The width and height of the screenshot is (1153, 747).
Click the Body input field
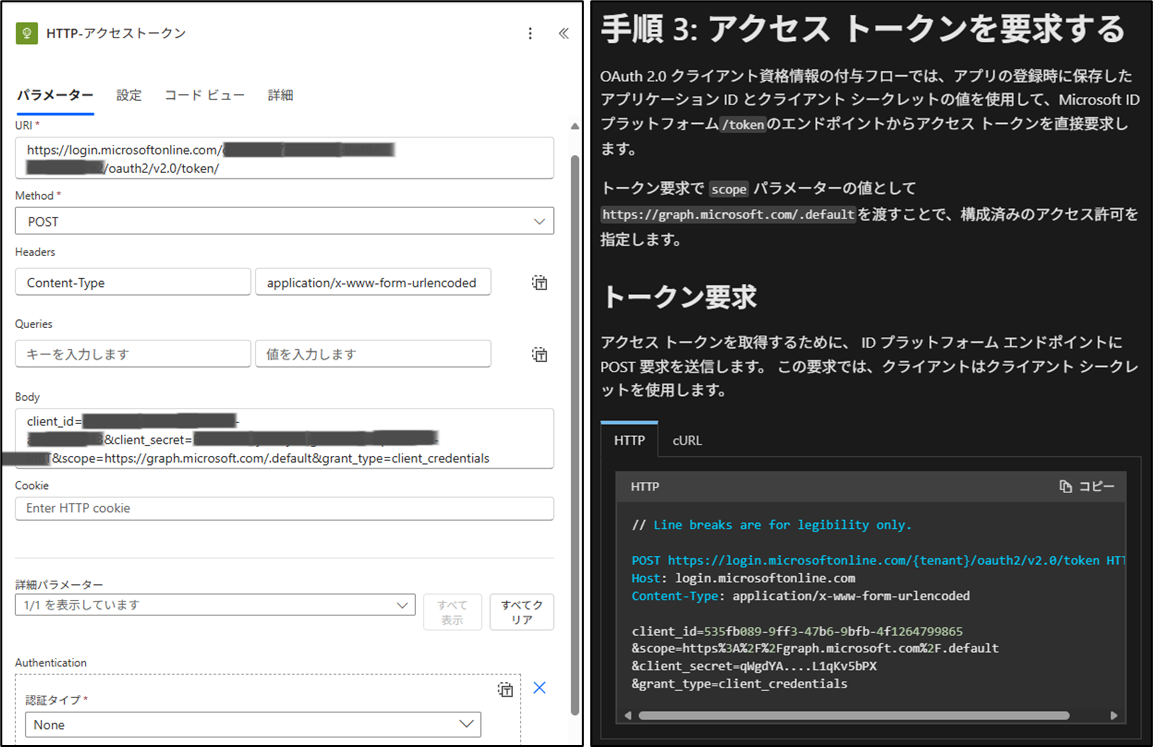click(285, 439)
